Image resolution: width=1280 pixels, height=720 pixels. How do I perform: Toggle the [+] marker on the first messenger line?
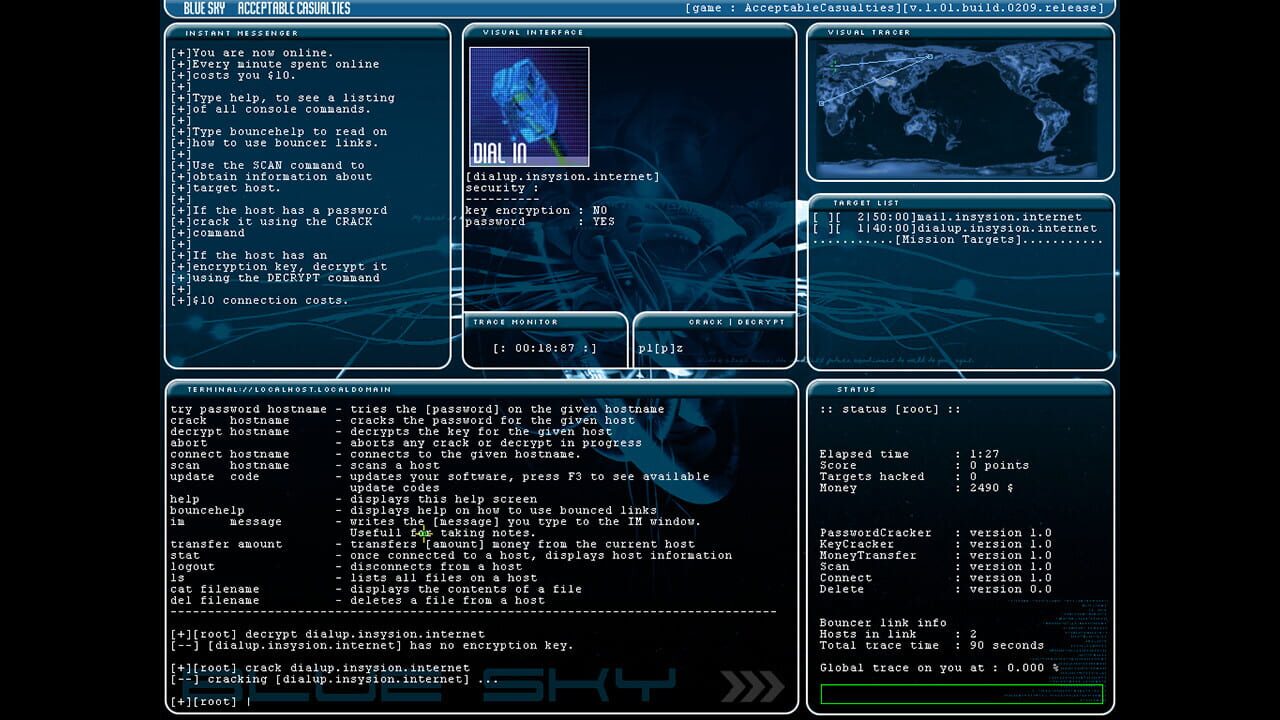[x=178, y=52]
